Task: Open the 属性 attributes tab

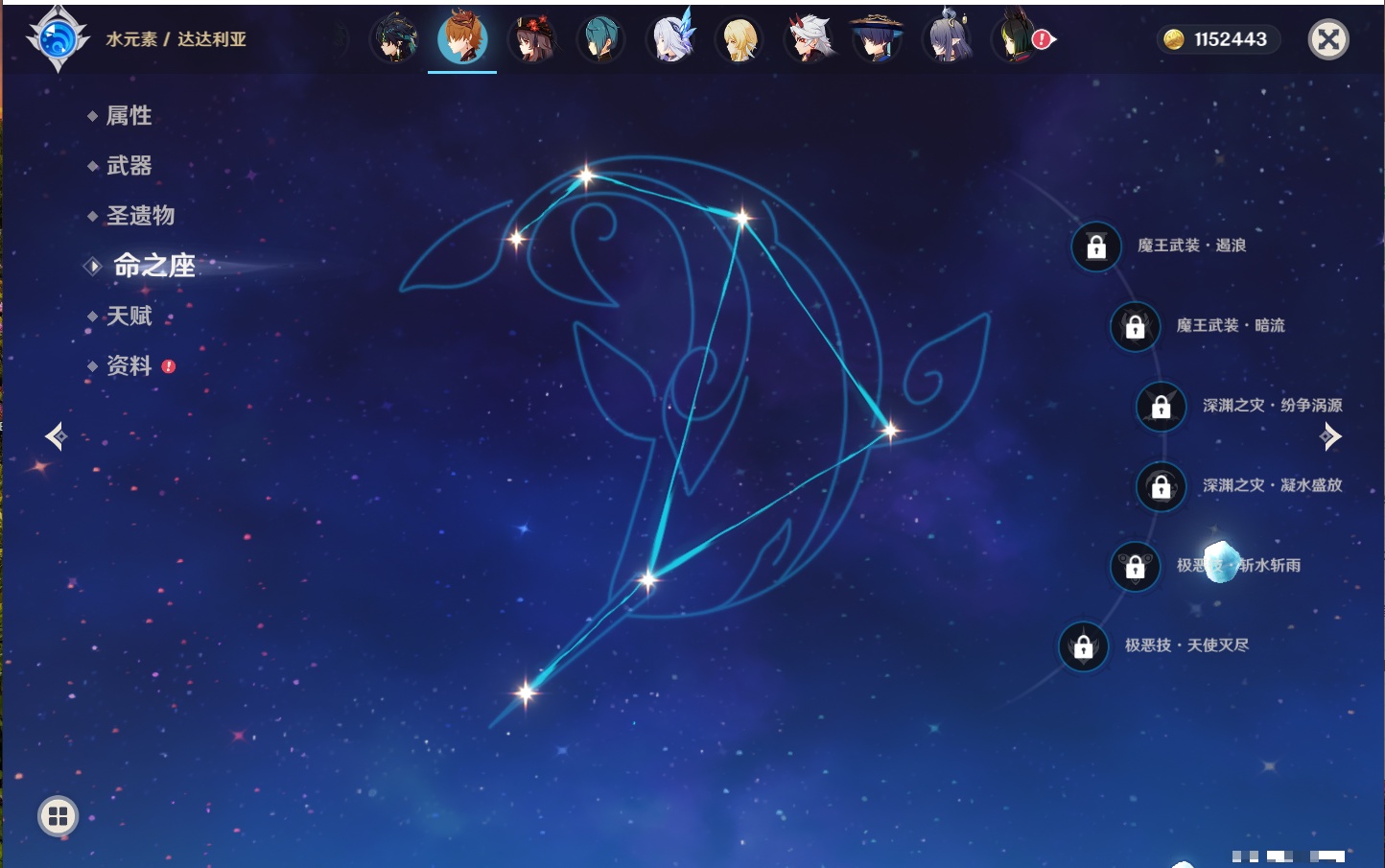Action: (129, 116)
